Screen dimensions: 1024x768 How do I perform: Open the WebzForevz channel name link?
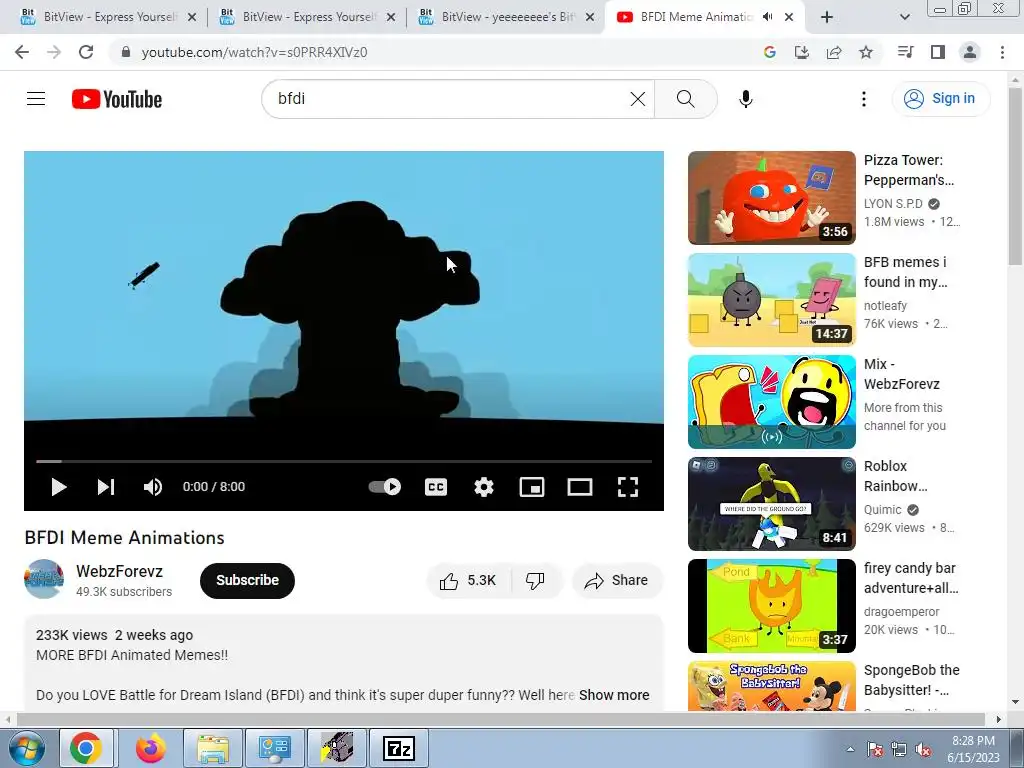(x=120, y=571)
